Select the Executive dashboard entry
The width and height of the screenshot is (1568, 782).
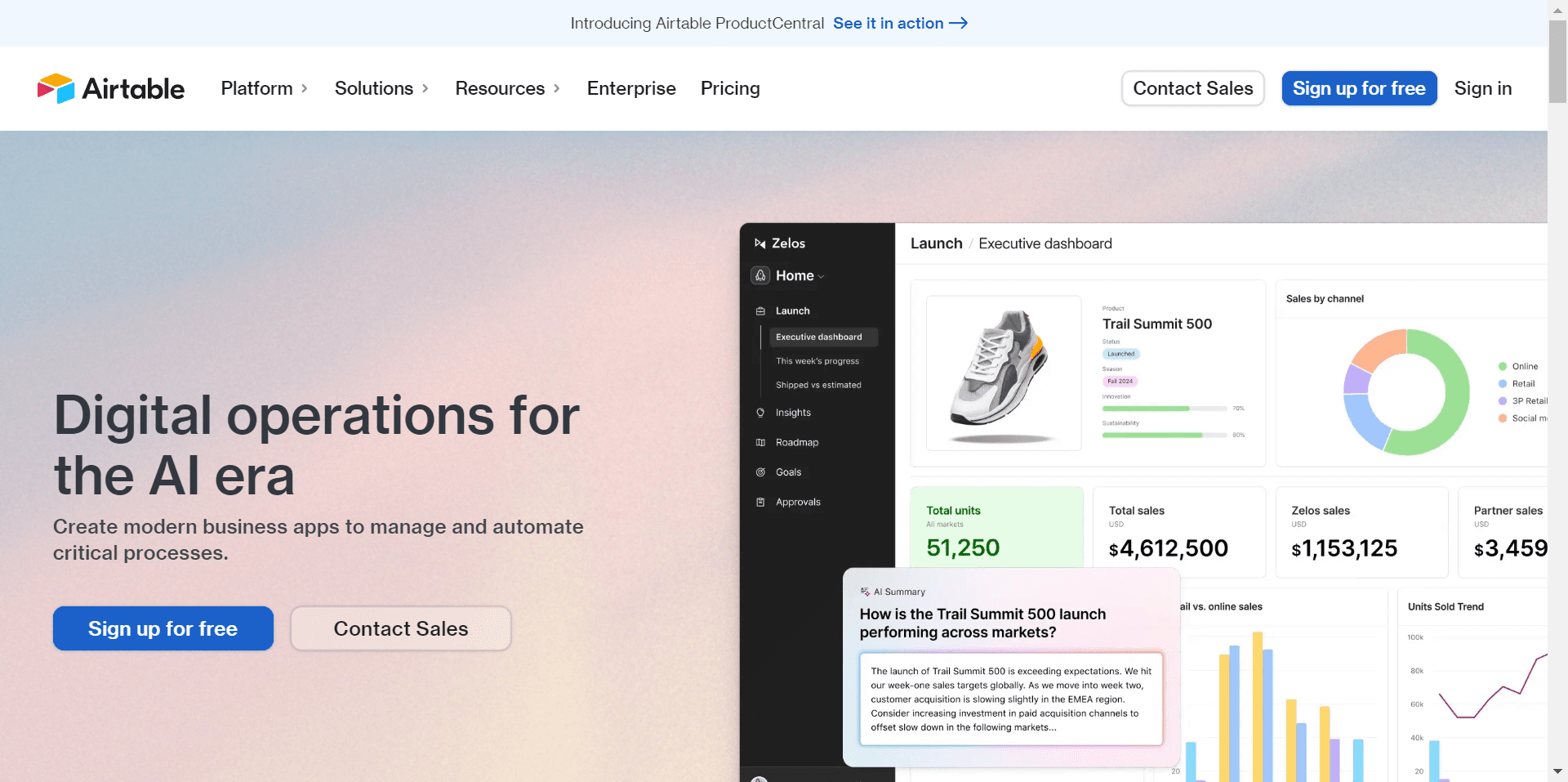(819, 337)
